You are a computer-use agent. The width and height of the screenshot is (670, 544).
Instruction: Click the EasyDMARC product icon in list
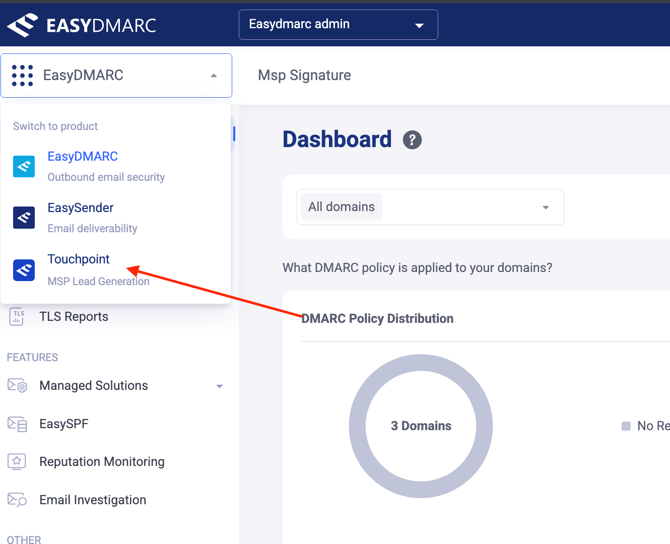click(24, 166)
